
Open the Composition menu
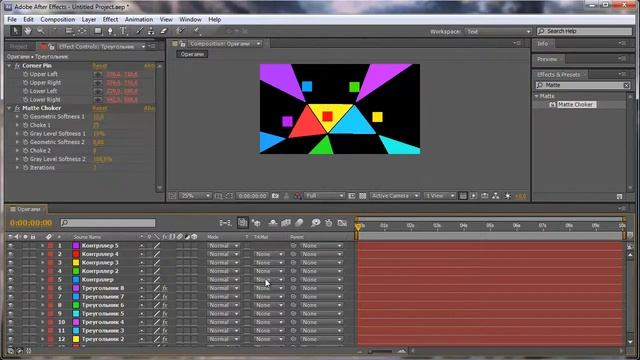58,20
